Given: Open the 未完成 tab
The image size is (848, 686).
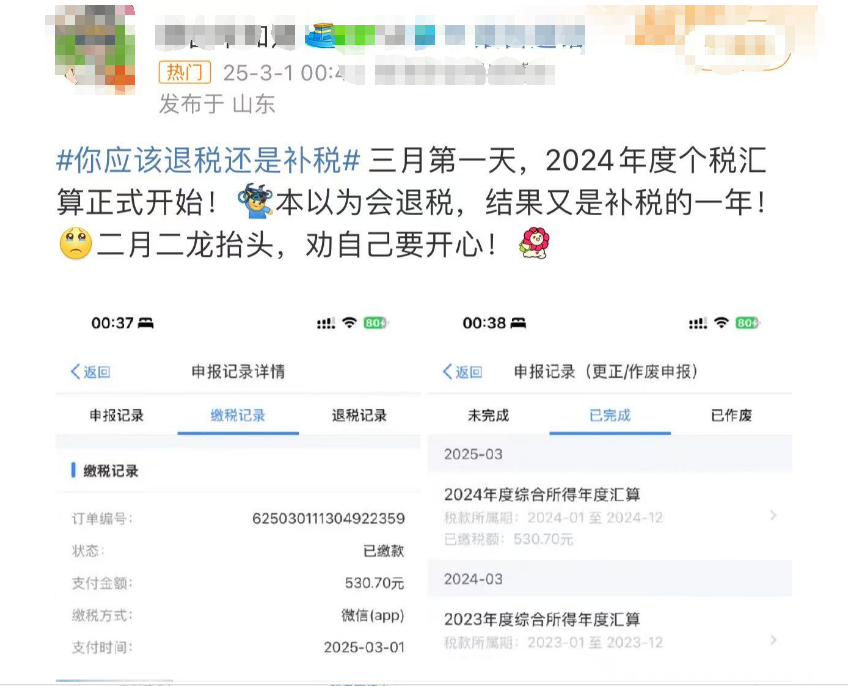Looking at the screenshot, I should coord(488,415).
